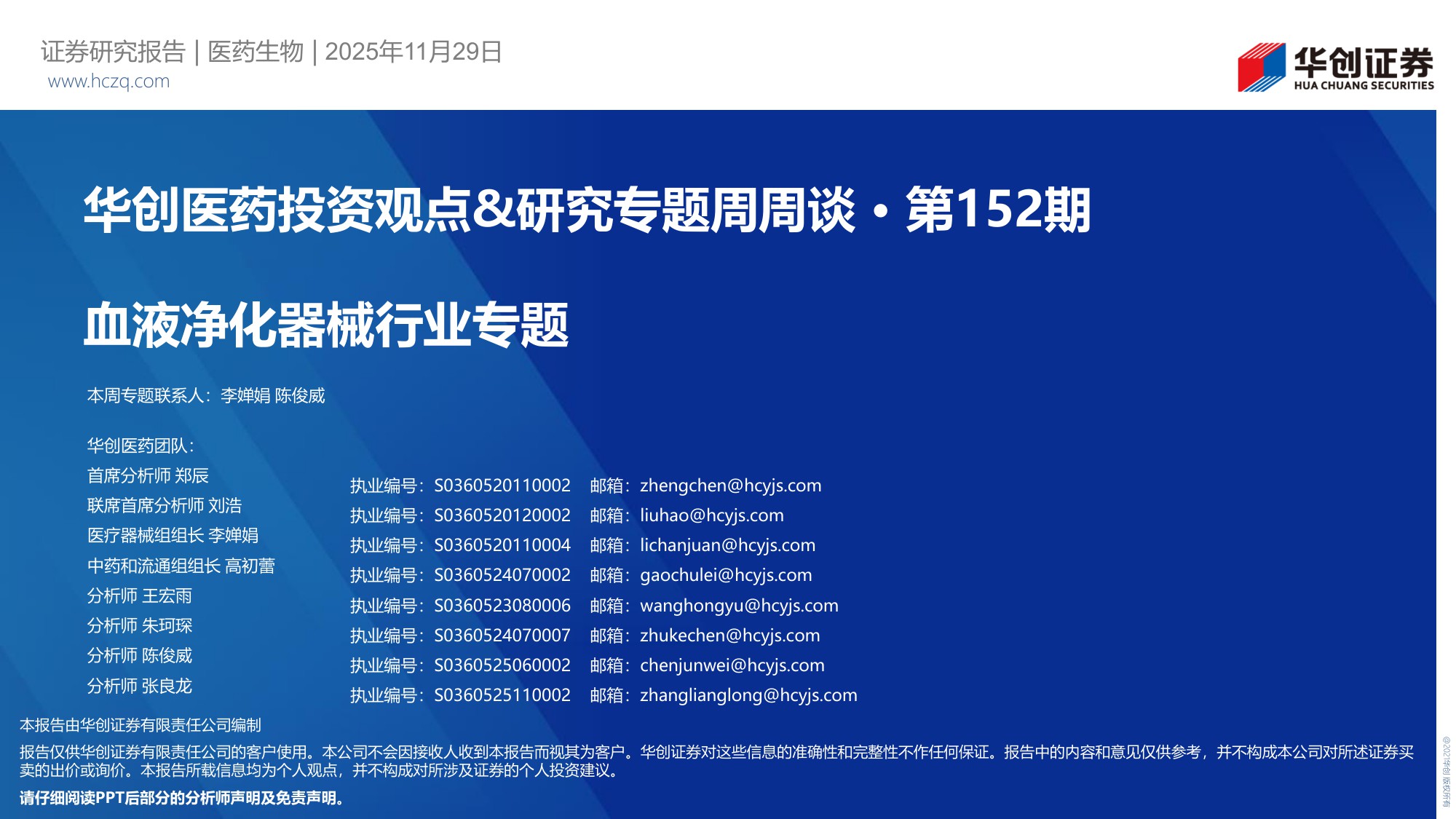Click email gaochulei@hcyjs.com

(x=725, y=575)
